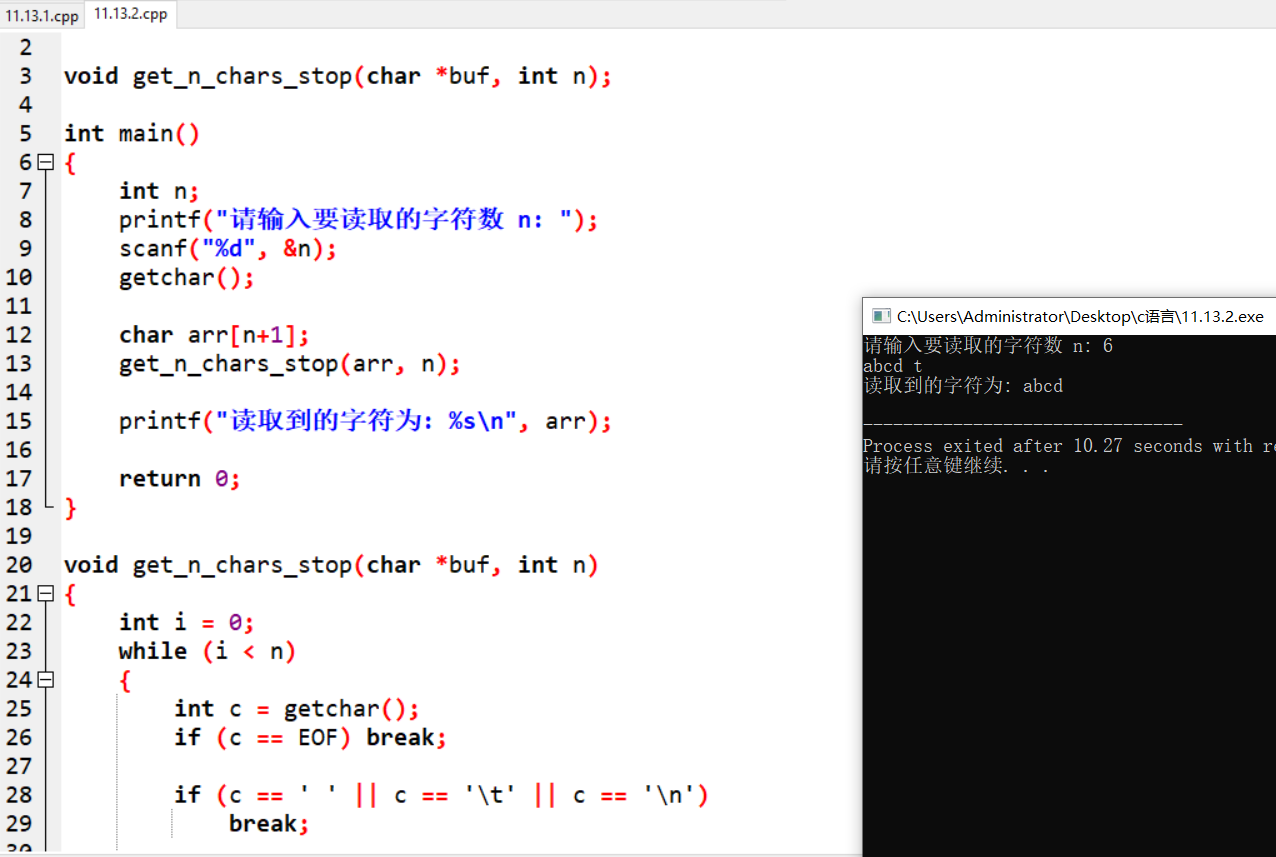Click the scanf("%d", &n) statement

click(x=228, y=249)
